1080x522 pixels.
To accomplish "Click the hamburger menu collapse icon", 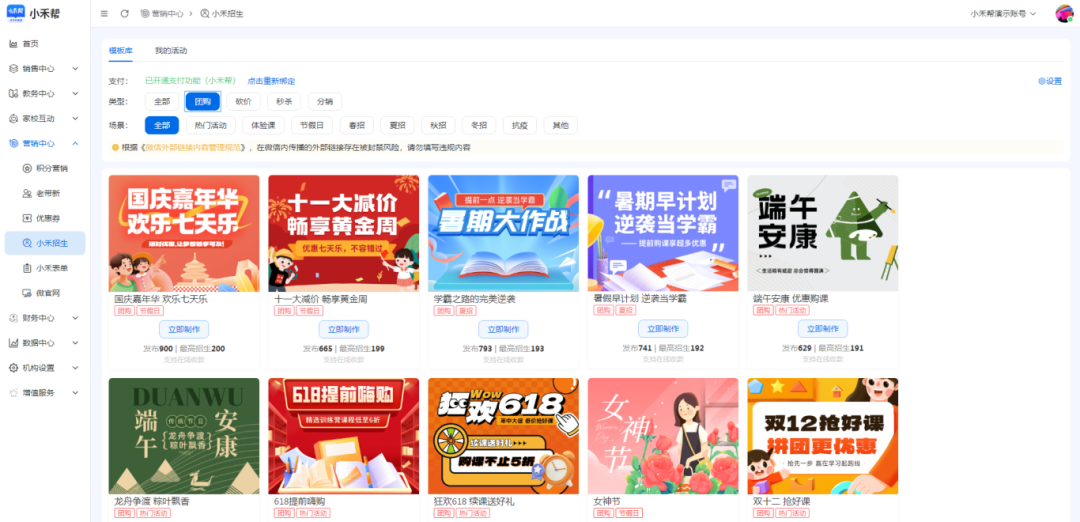I will 104,14.
